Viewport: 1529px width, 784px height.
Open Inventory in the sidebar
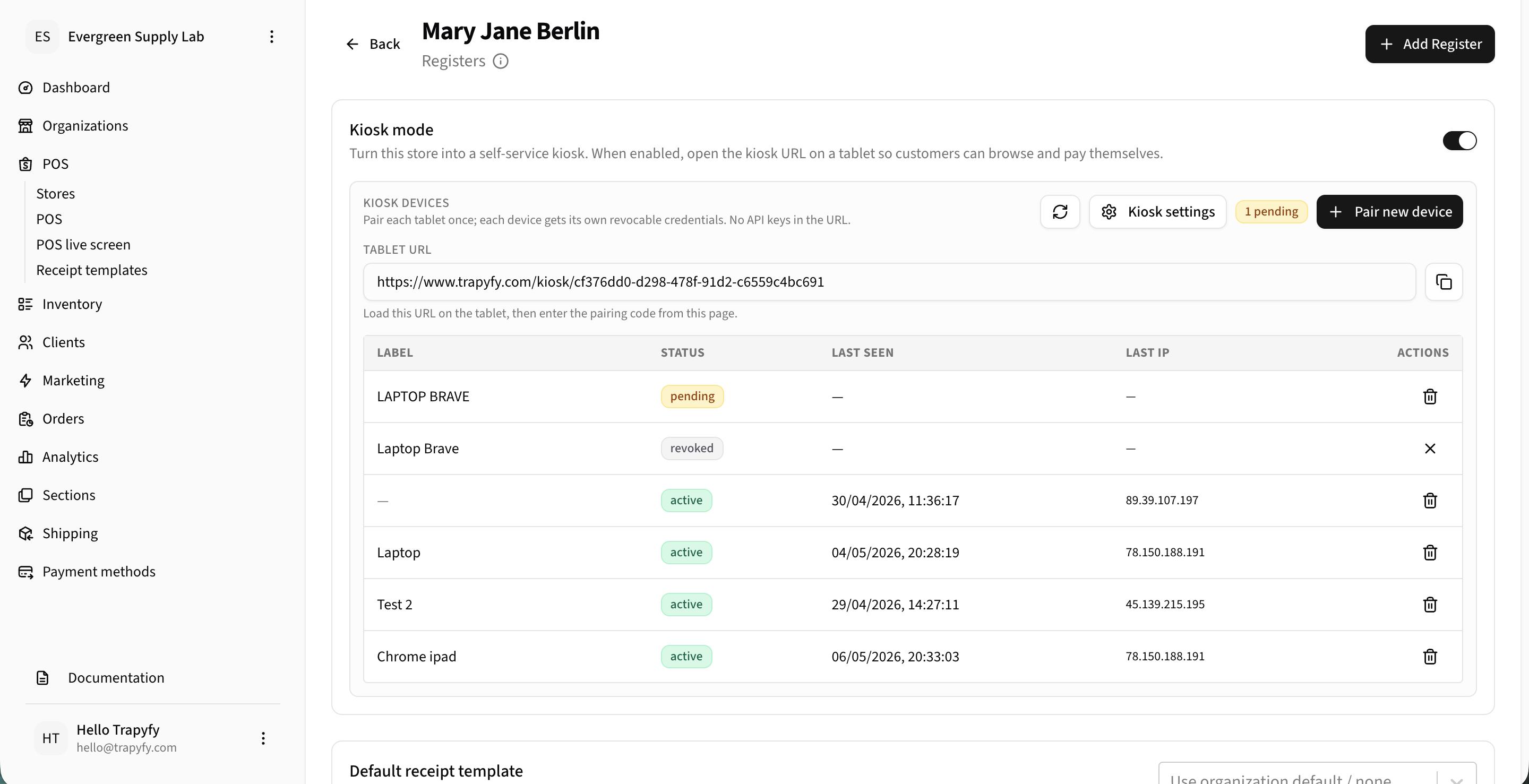click(x=72, y=304)
